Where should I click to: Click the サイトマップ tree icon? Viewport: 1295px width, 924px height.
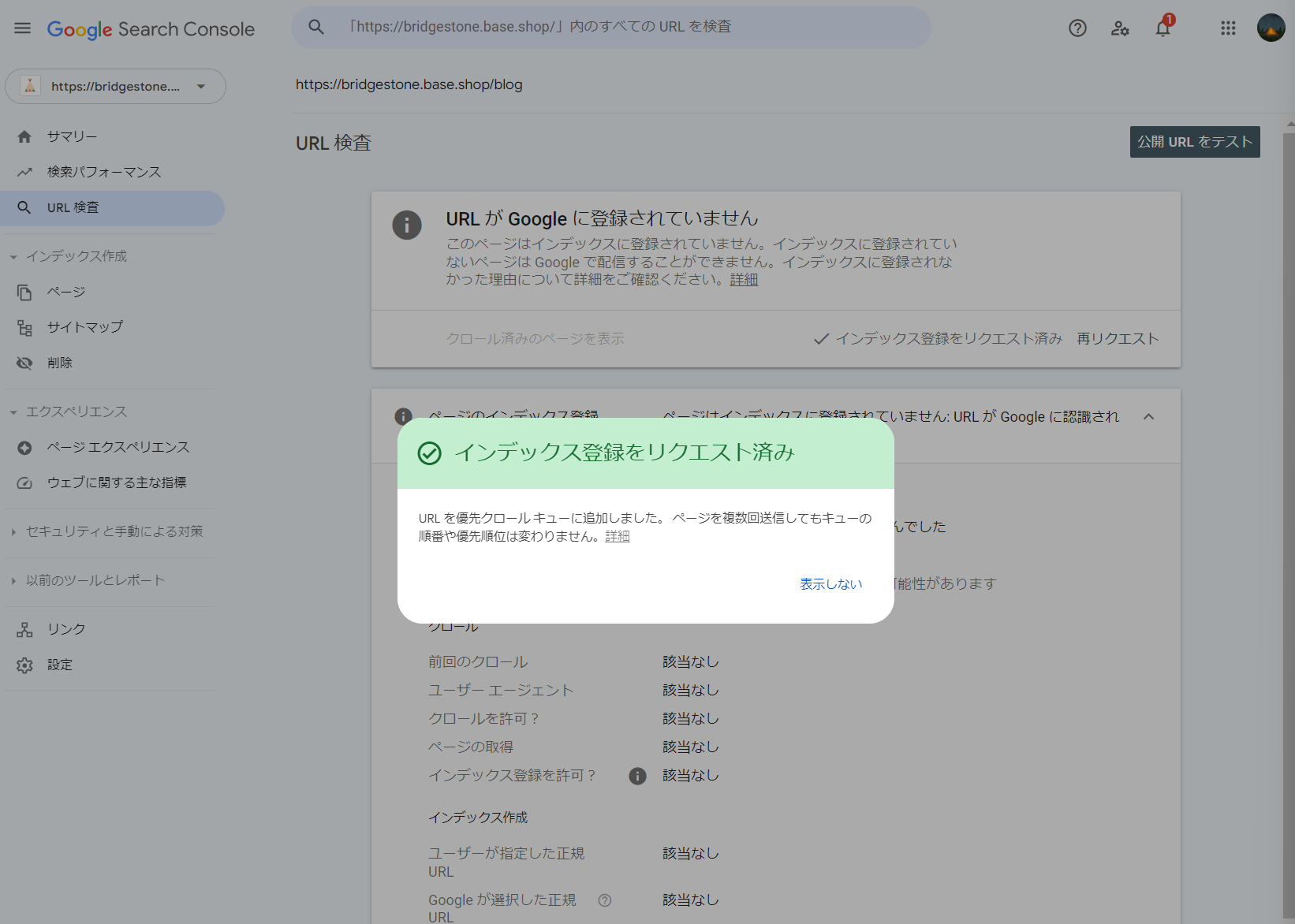click(x=24, y=327)
